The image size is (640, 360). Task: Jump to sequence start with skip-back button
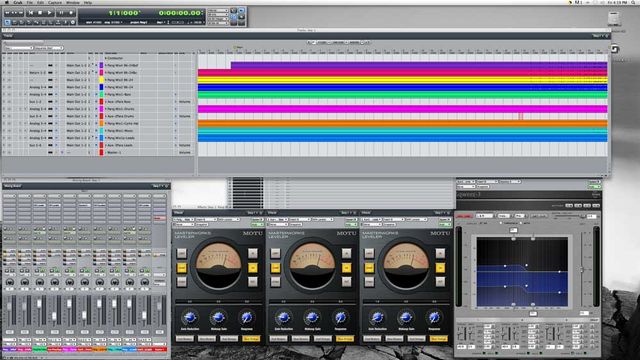tap(31, 13)
